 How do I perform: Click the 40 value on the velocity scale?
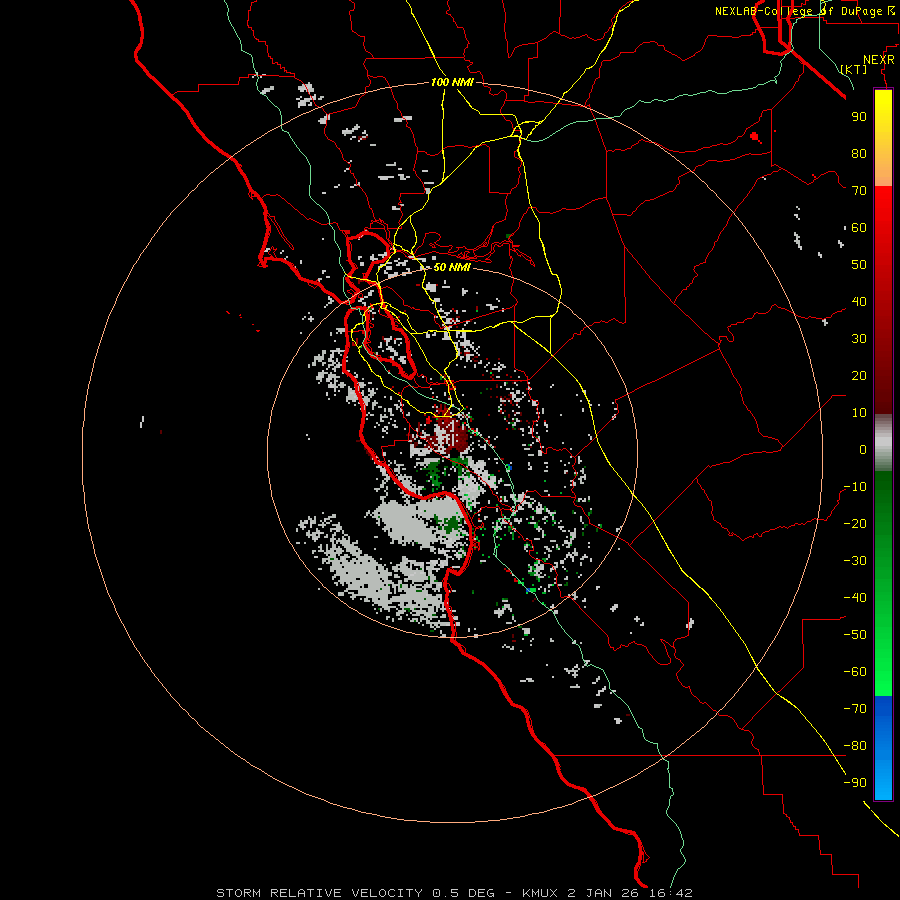coord(859,302)
